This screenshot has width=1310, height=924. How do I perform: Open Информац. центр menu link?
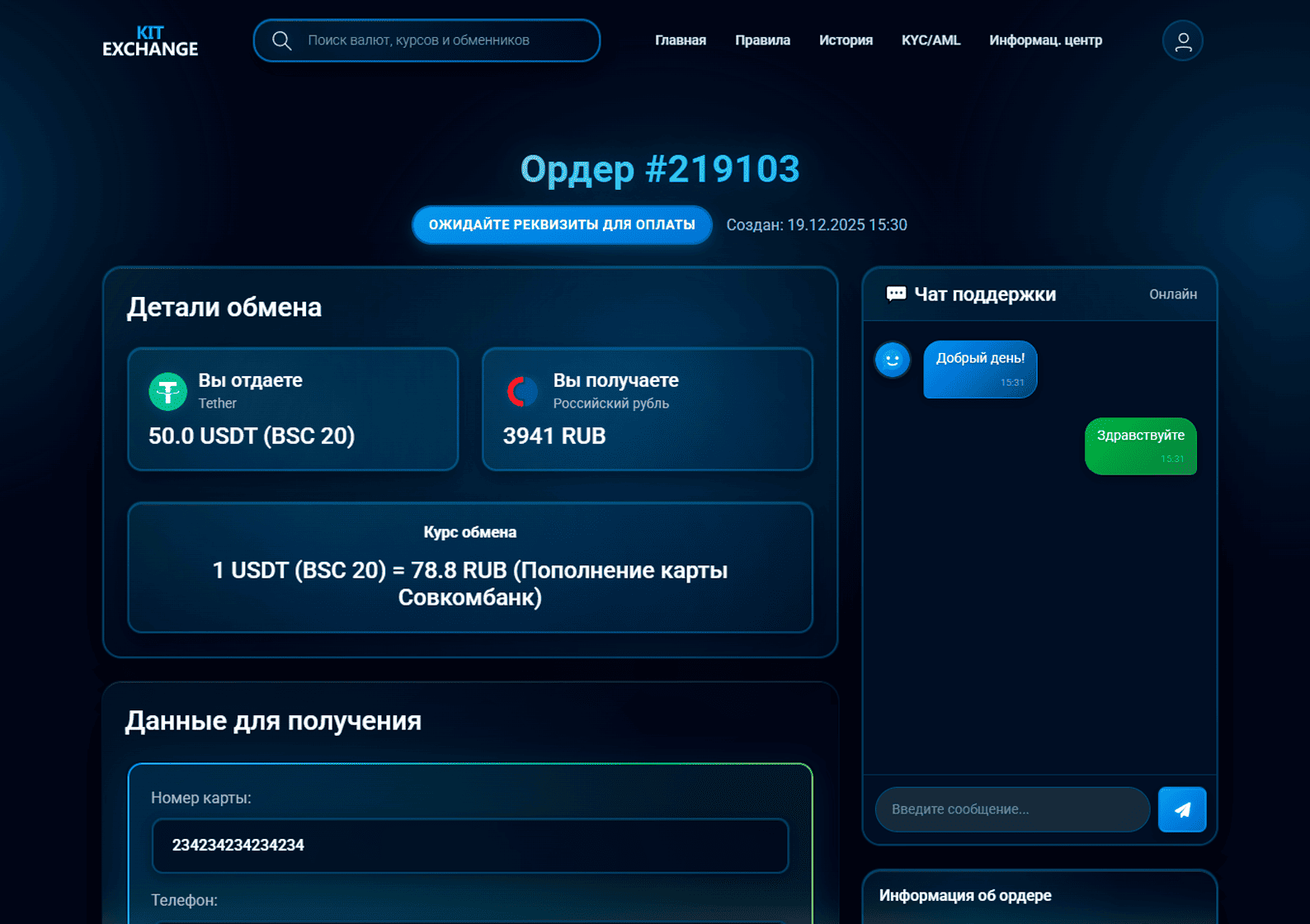1045,40
